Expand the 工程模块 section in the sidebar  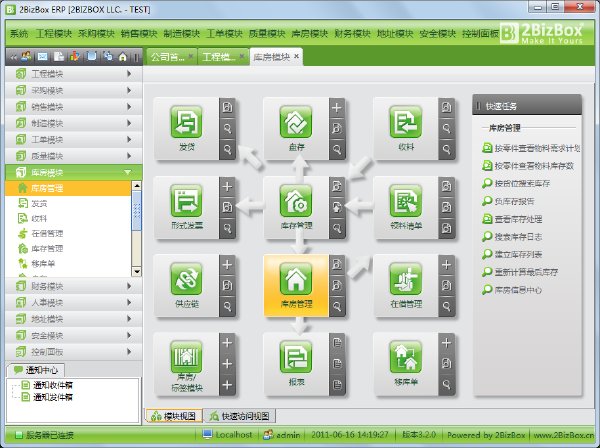point(73,74)
